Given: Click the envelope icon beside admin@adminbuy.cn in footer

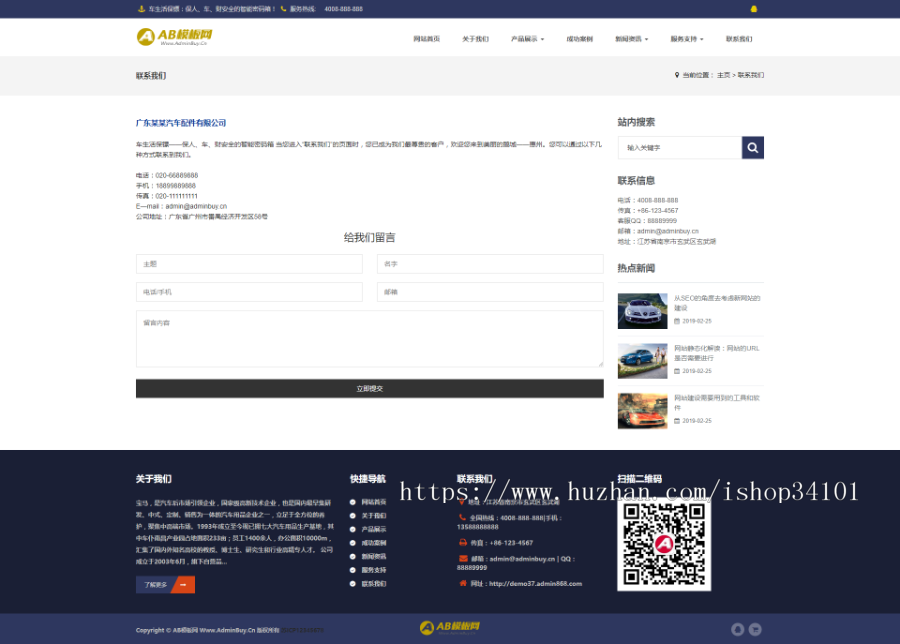Looking at the screenshot, I should click(463, 558).
